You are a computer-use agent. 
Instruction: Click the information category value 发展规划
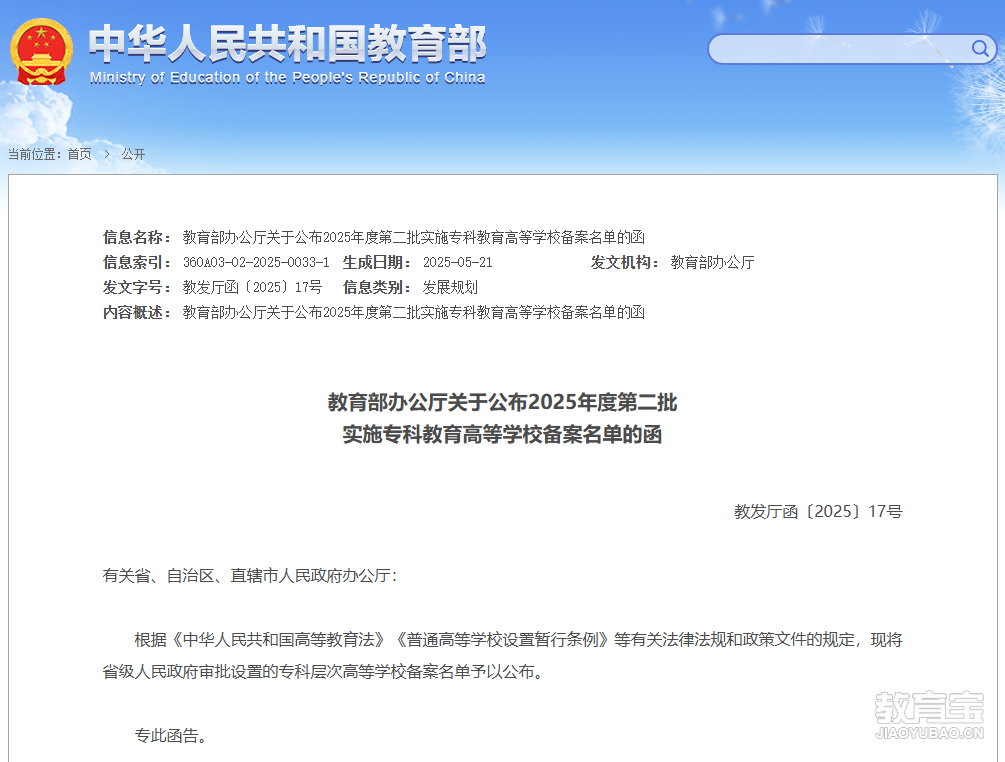coord(450,288)
